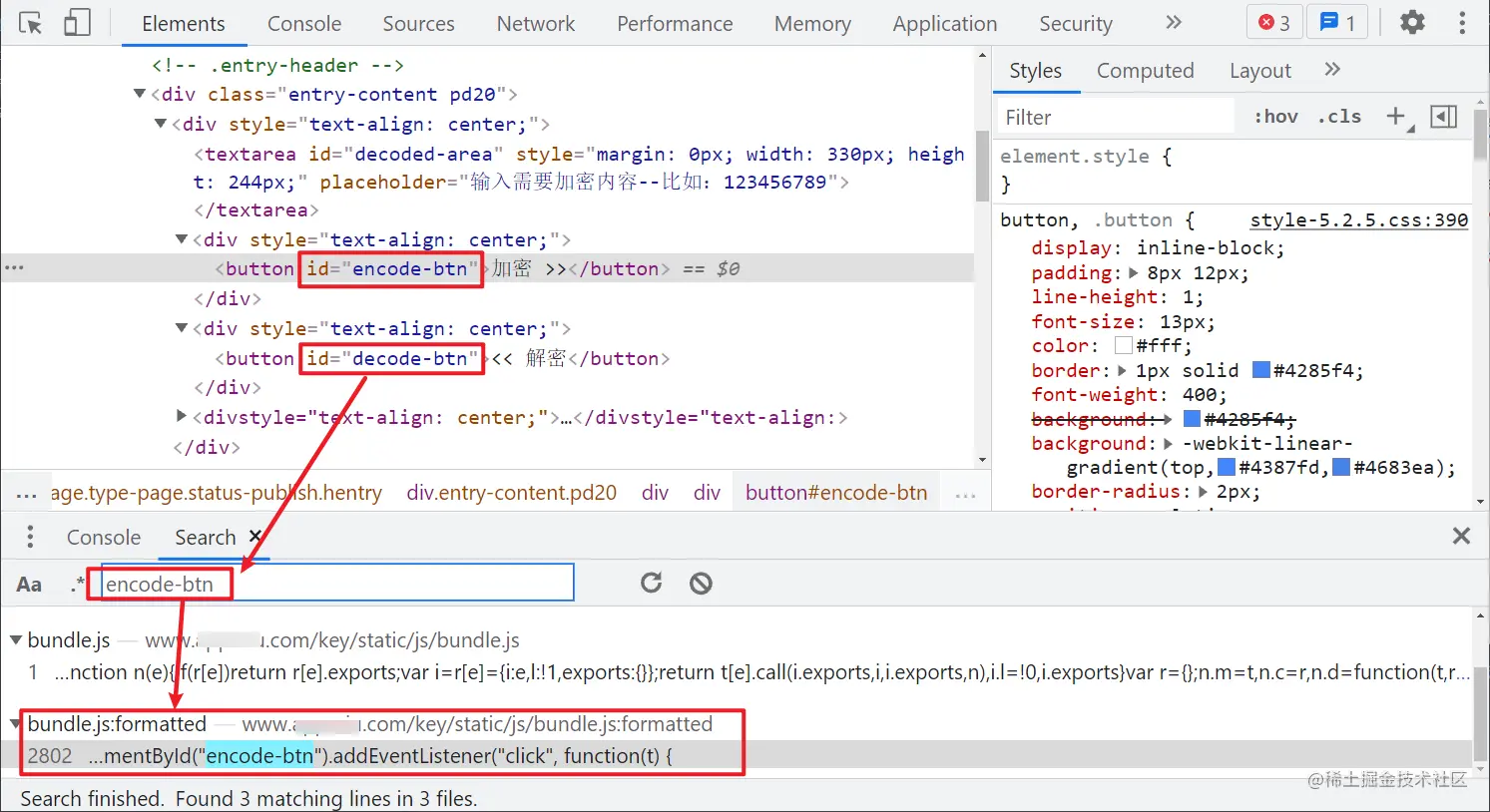Expand the -webkit-linear-gradient background property

tap(1169, 443)
